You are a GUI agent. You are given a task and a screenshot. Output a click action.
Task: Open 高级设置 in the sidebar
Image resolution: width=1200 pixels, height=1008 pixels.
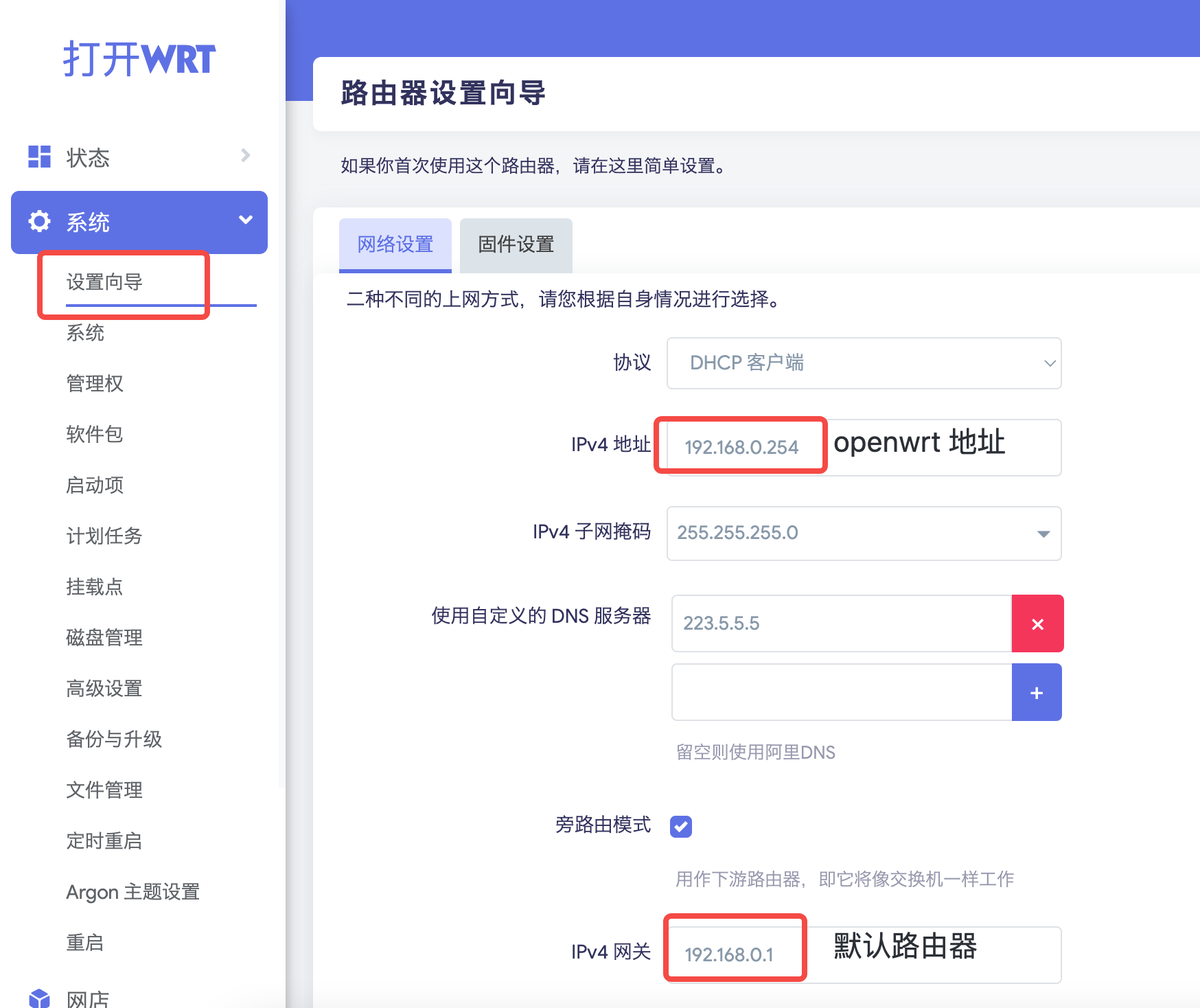click(104, 688)
